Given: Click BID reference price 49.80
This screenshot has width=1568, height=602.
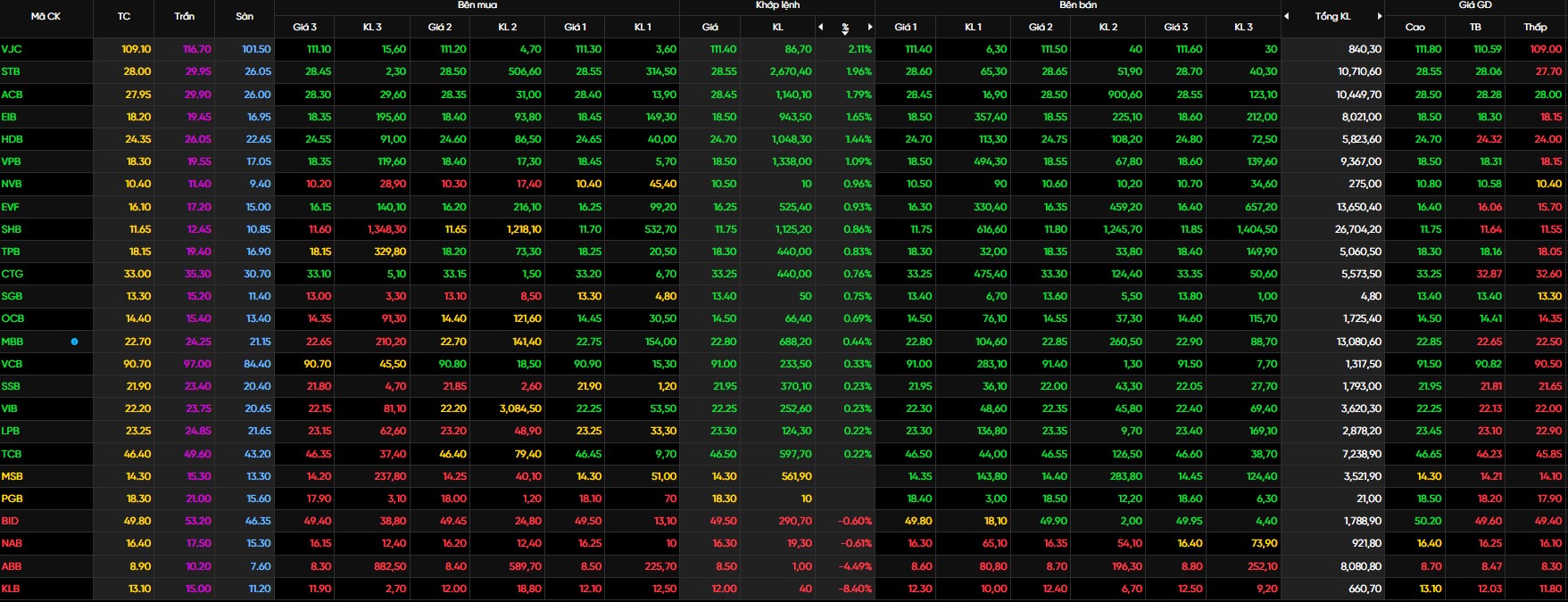Looking at the screenshot, I should click(137, 521).
